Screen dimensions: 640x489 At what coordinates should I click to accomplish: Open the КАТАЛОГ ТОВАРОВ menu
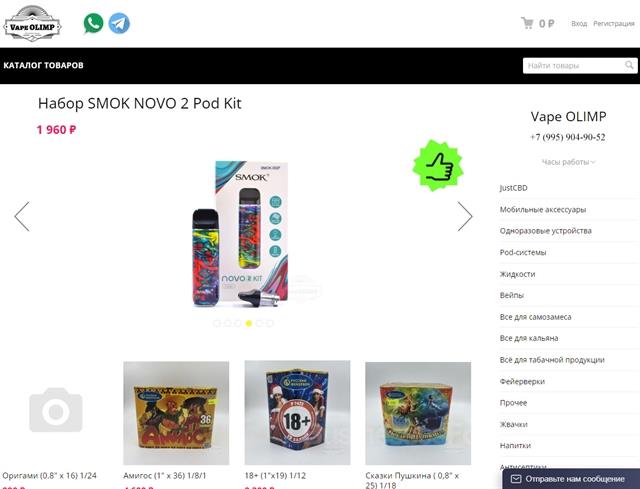click(43, 65)
